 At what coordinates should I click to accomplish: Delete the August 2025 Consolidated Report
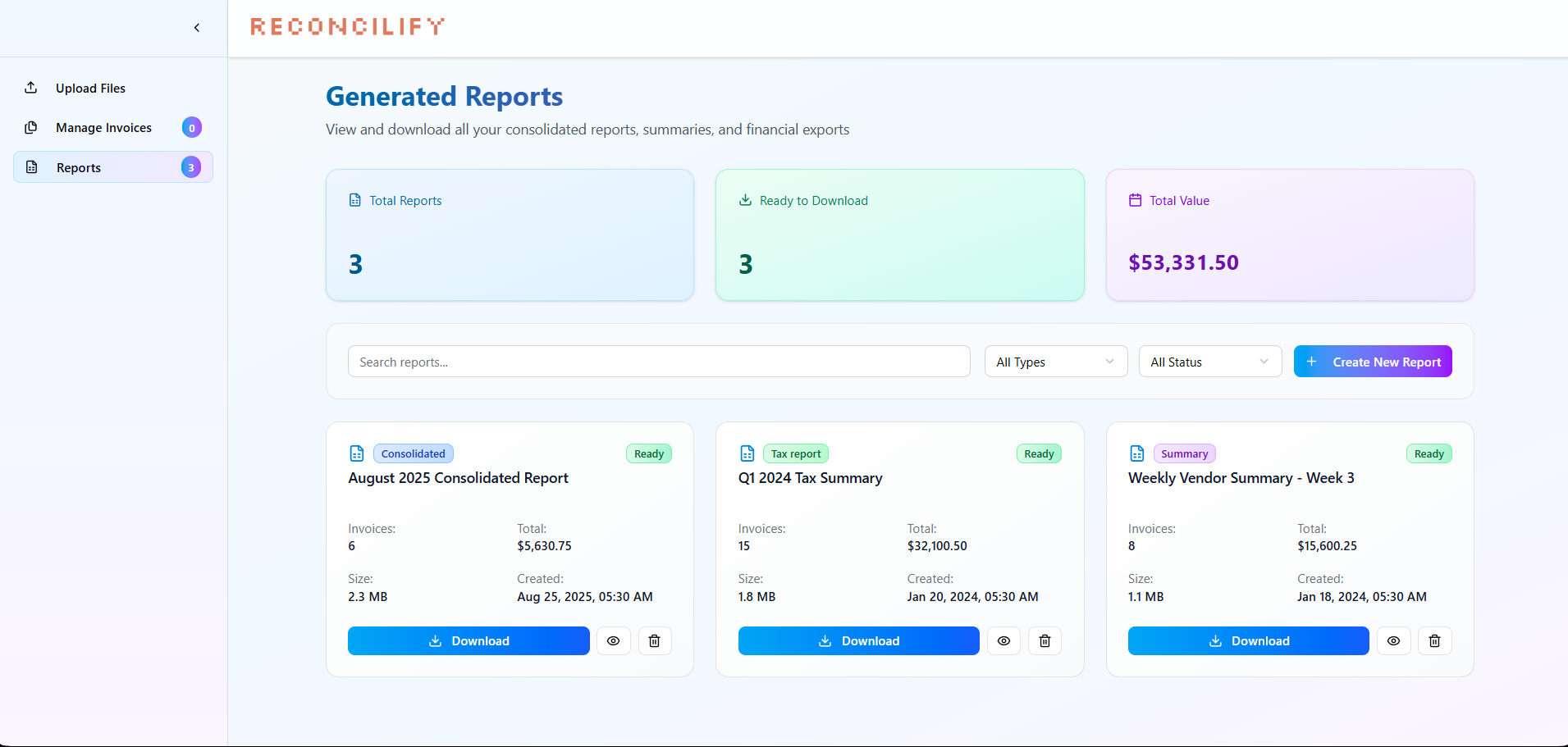coord(655,641)
